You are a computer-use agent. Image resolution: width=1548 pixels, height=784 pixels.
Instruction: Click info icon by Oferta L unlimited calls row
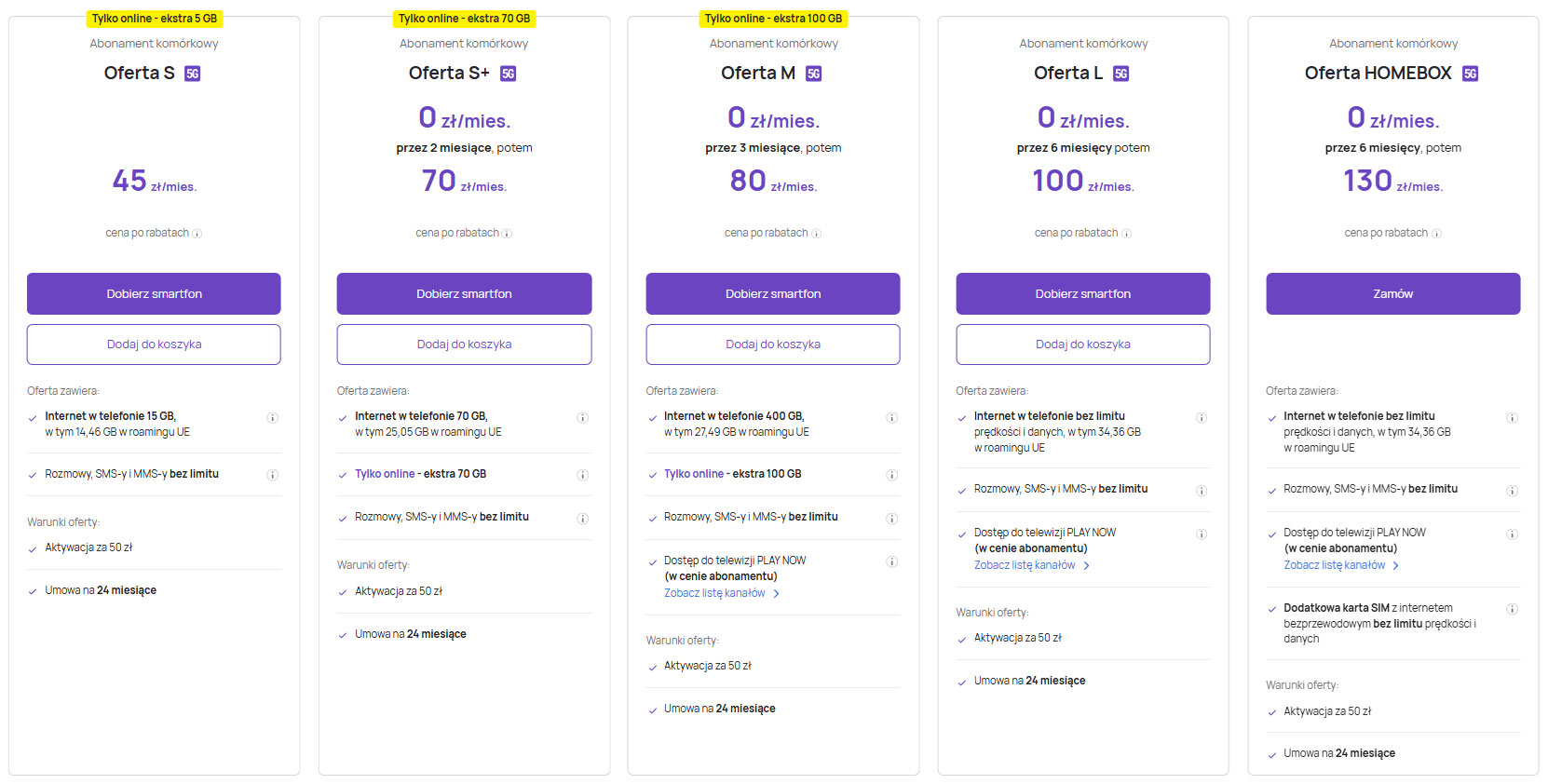click(x=1202, y=491)
